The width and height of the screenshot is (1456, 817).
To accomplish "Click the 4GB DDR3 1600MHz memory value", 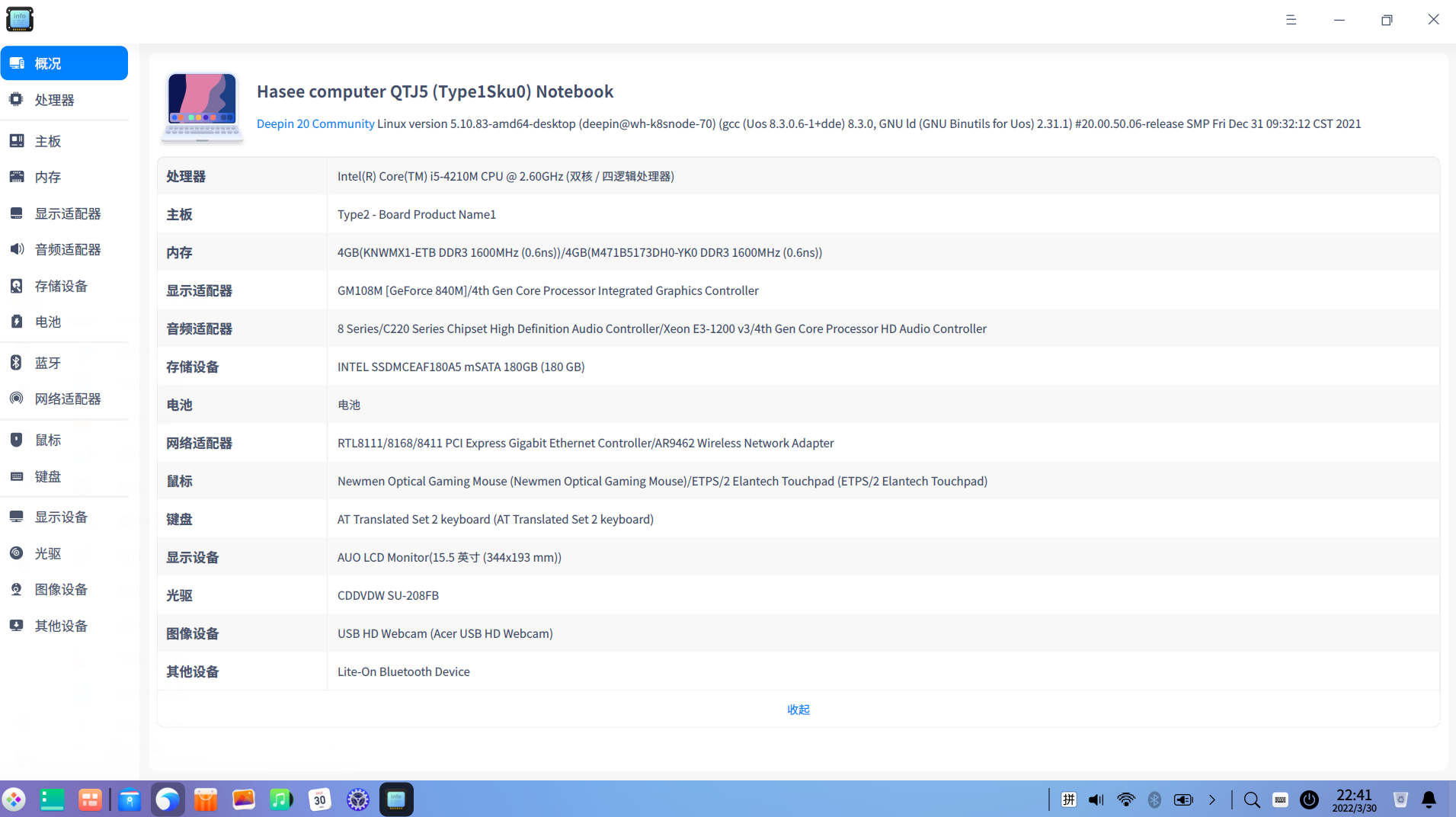I will pyautogui.click(x=580, y=252).
